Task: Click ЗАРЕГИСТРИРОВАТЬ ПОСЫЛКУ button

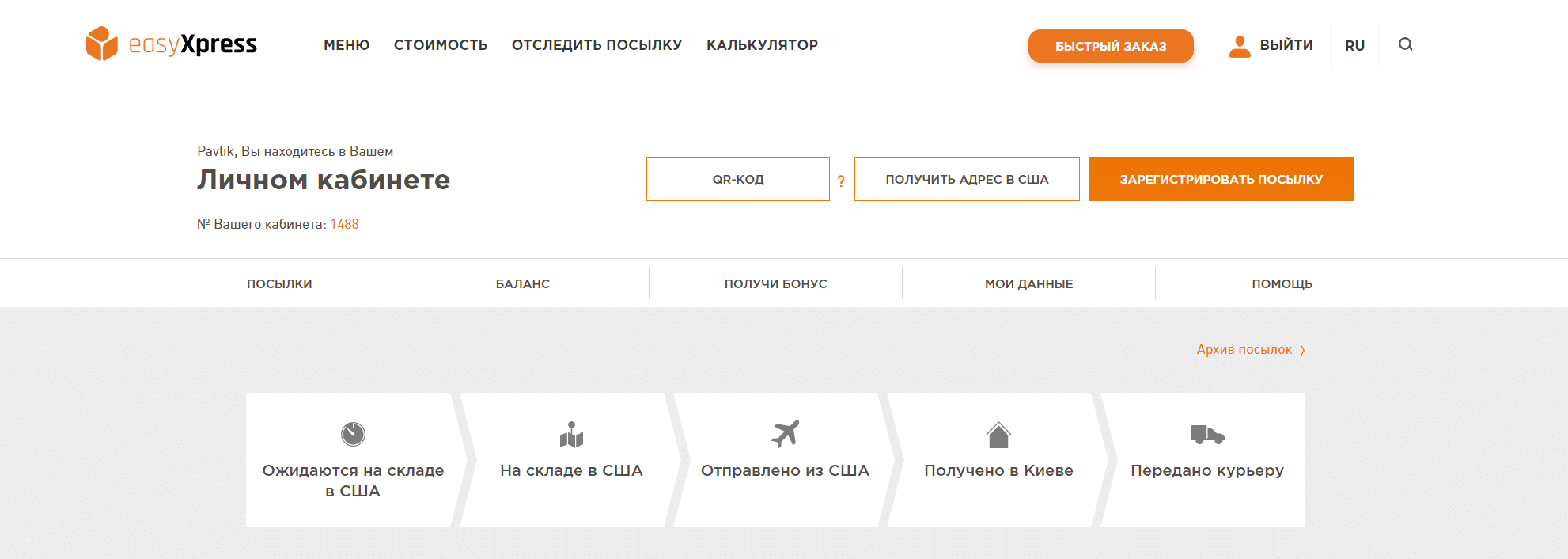Action: coord(1221,179)
